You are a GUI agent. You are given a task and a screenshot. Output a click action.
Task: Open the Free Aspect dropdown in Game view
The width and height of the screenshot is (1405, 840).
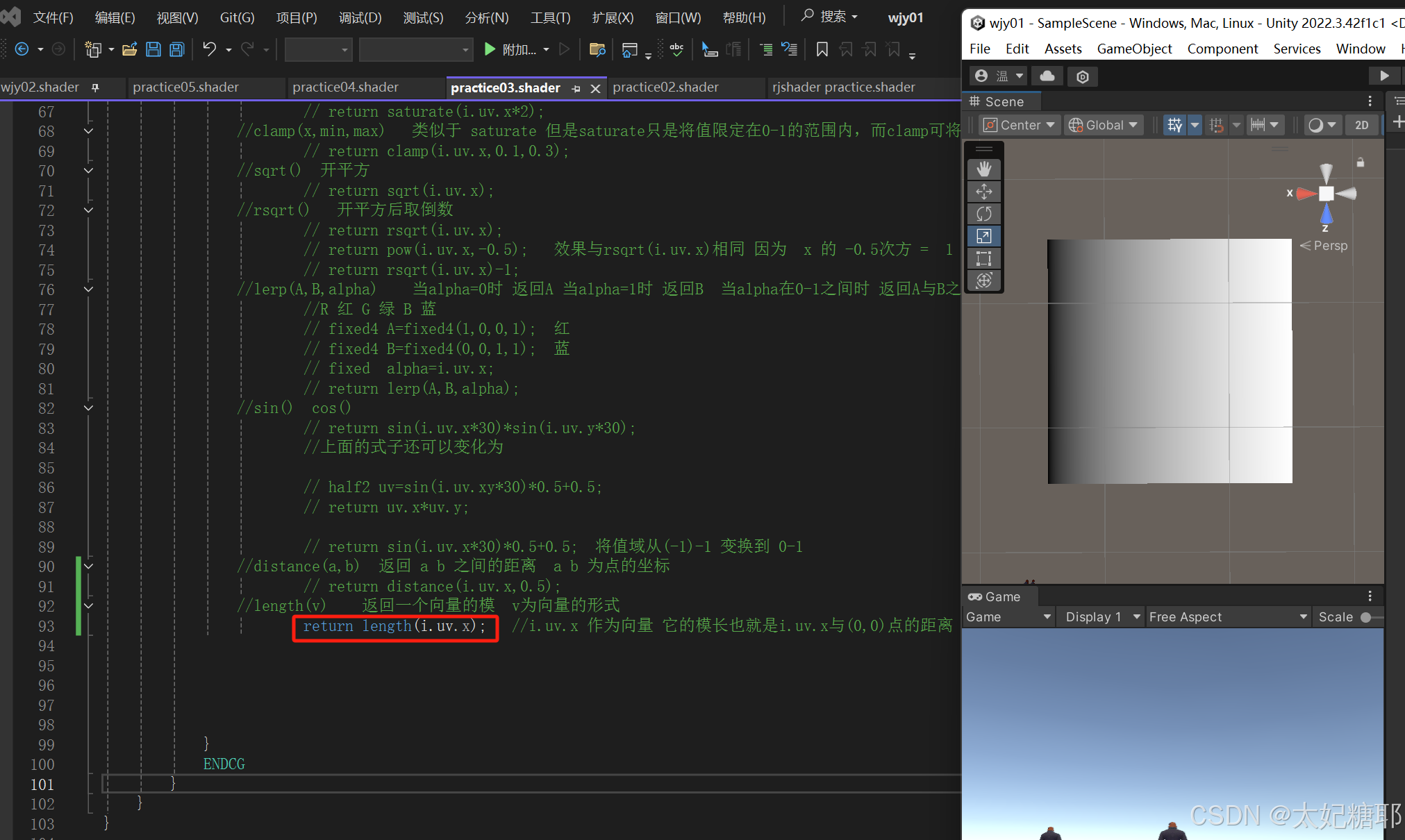pyautogui.click(x=1227, y=616)
